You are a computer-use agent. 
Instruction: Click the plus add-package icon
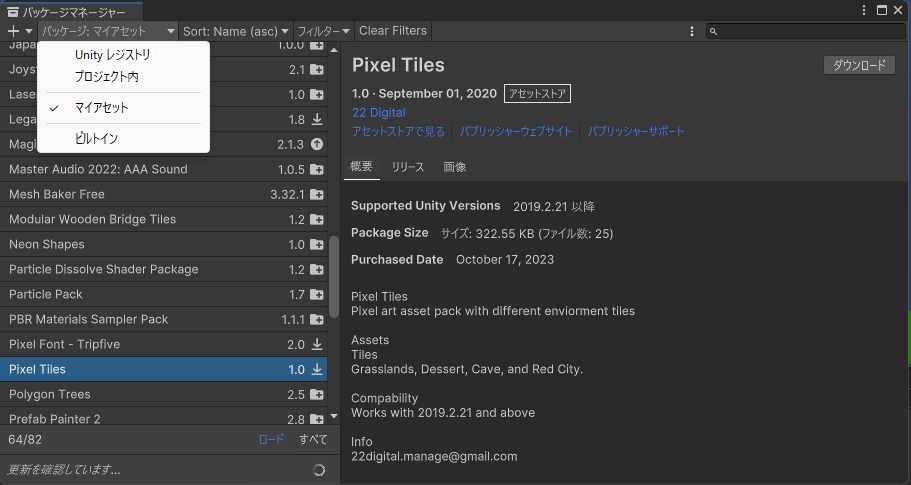pyautogui.click(x=13, y=31)
